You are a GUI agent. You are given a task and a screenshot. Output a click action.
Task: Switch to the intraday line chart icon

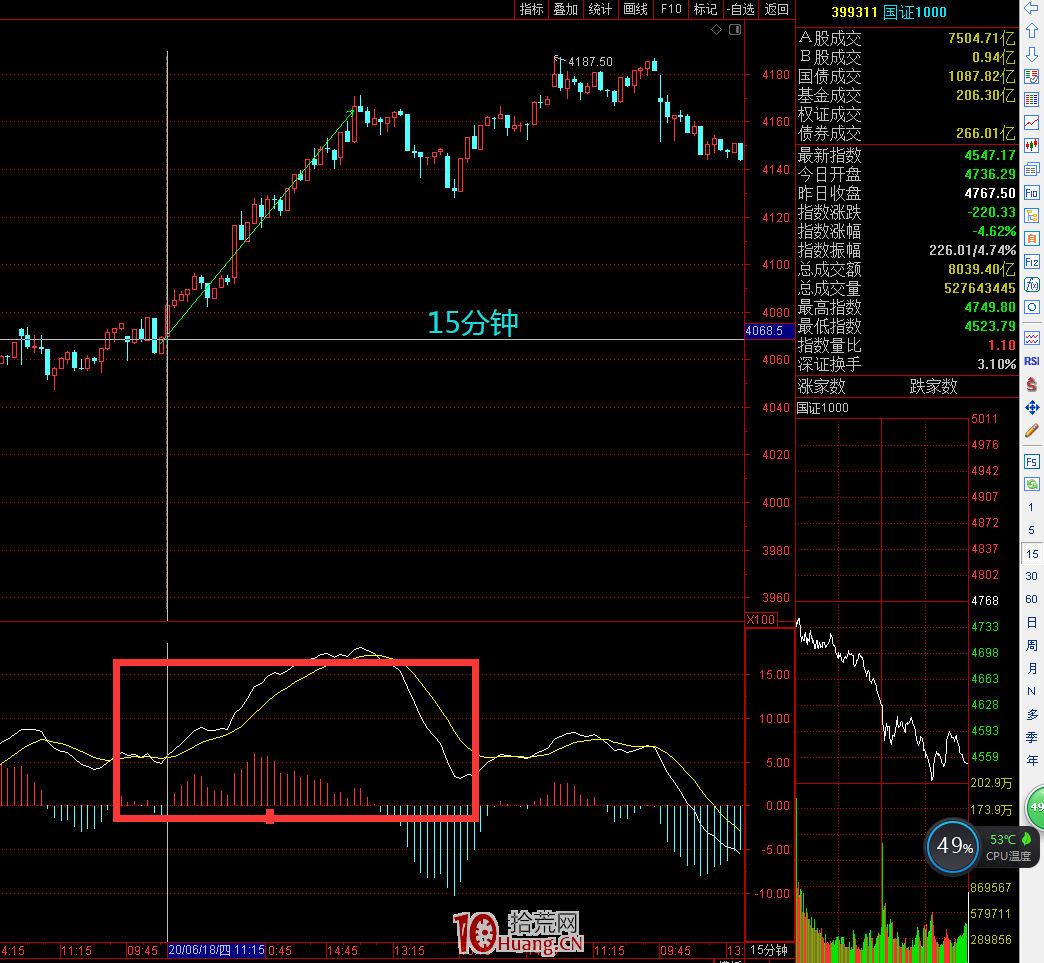(1031, 123)
